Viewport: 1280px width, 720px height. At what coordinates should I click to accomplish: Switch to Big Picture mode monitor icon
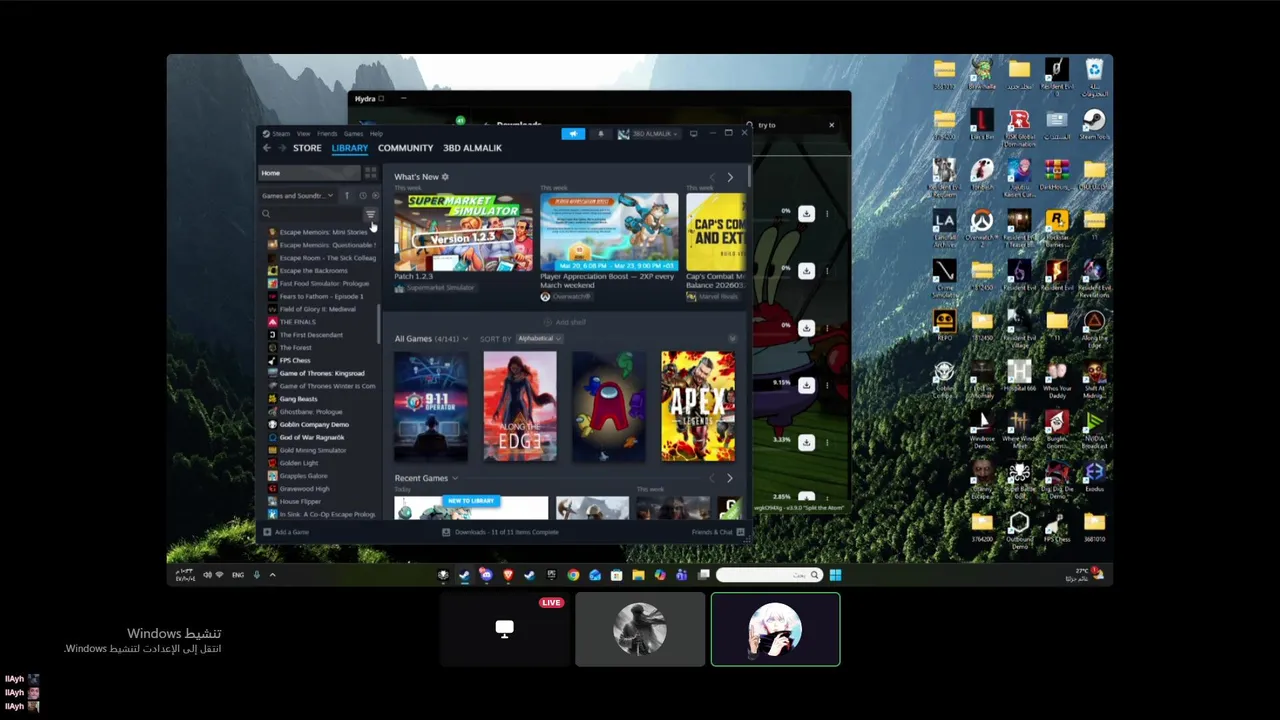point(693,134)
